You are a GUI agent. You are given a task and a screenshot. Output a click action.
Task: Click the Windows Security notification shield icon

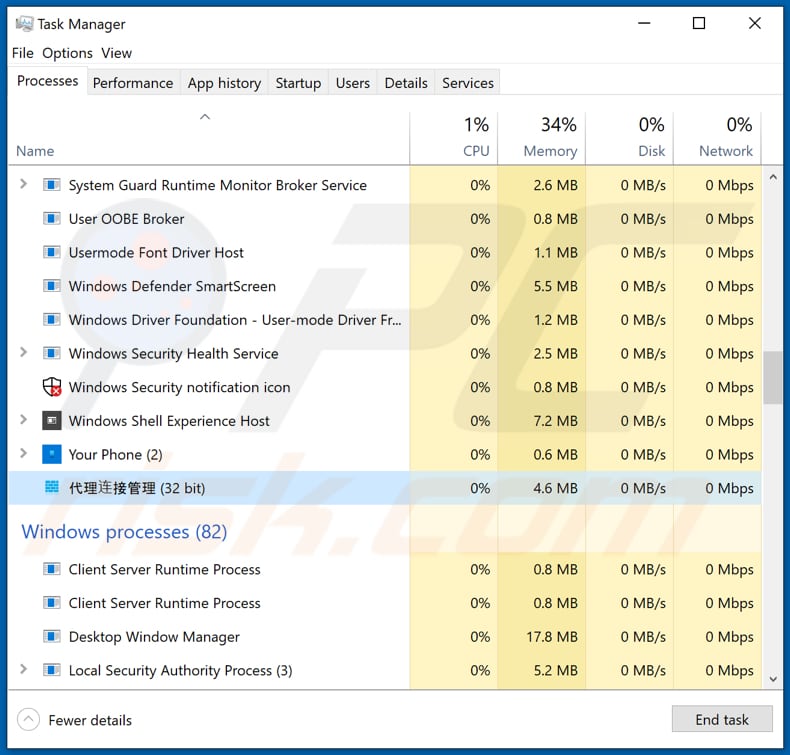[x=51, y=387]
